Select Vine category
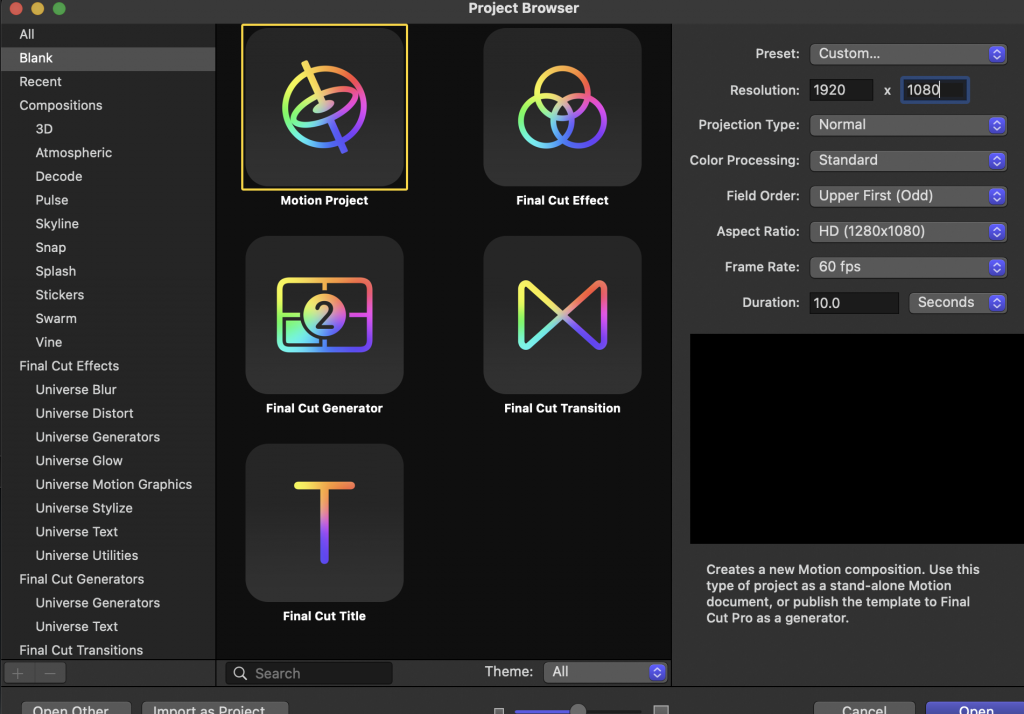Screen dimensions: 1024x714 click(108, 342)
